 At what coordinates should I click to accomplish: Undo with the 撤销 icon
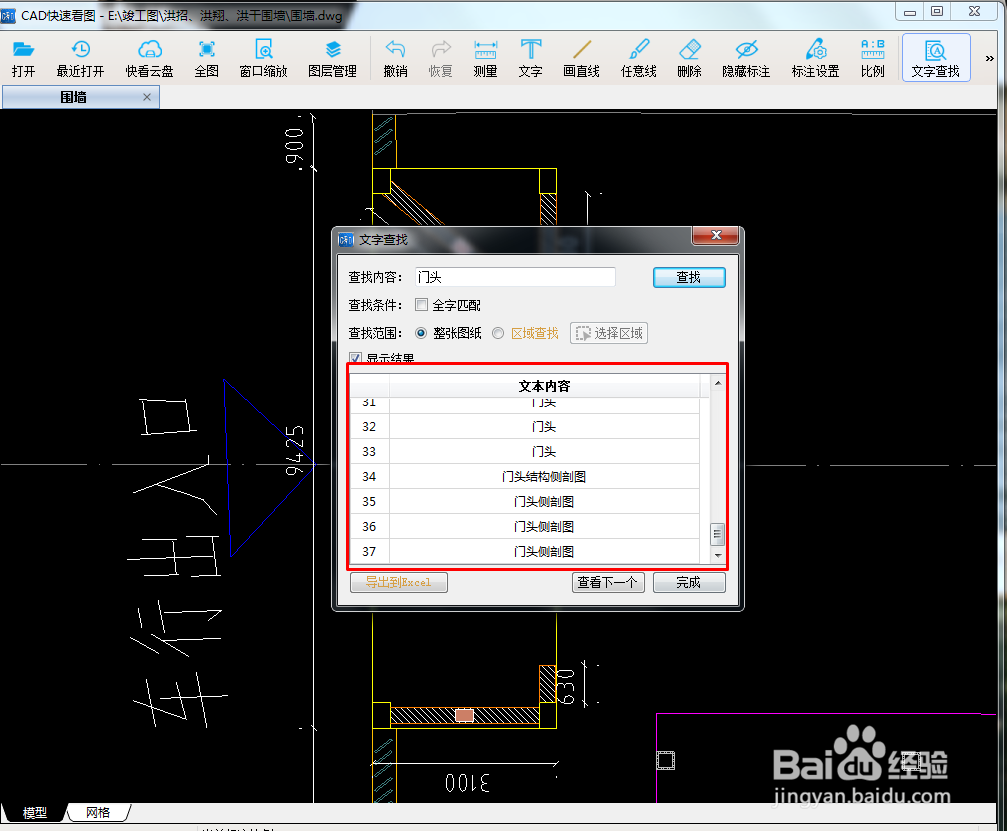(x=395, y=58)
